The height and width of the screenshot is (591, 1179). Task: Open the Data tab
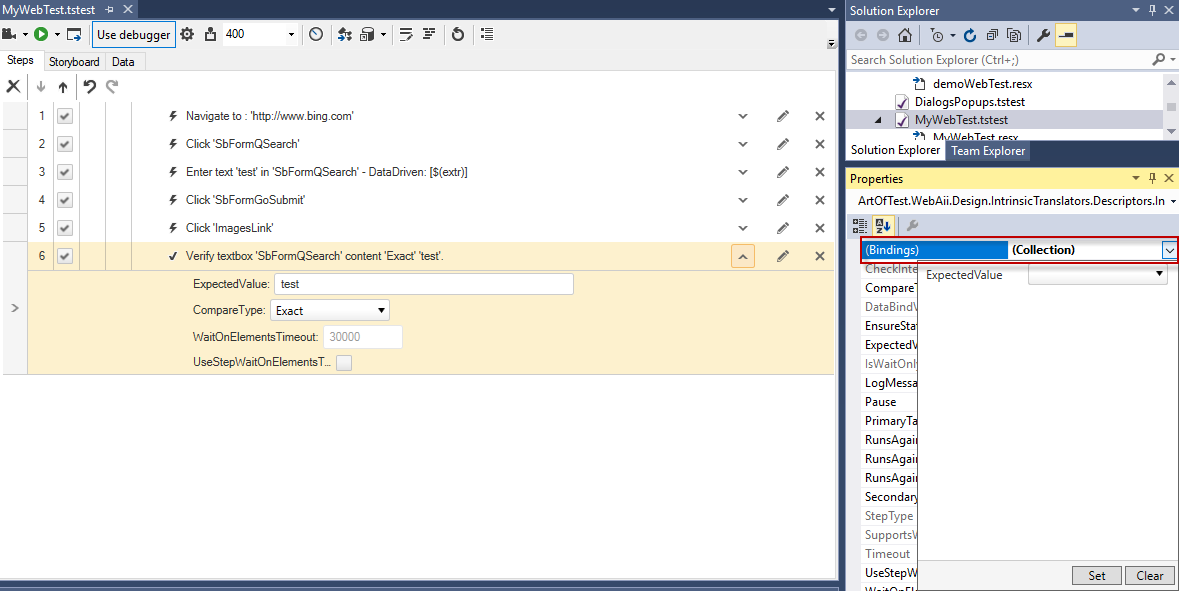(123, 62)
